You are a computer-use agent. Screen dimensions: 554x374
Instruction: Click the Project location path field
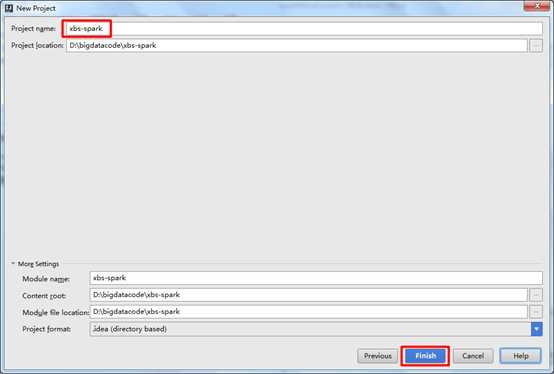(297, 46)
